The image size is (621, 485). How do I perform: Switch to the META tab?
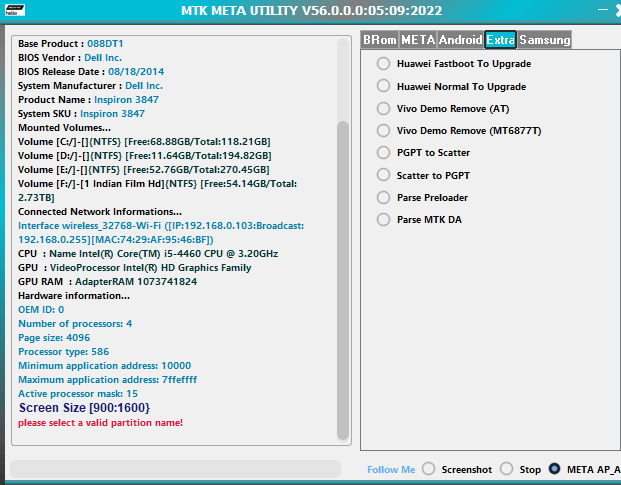tap(418, 40)
